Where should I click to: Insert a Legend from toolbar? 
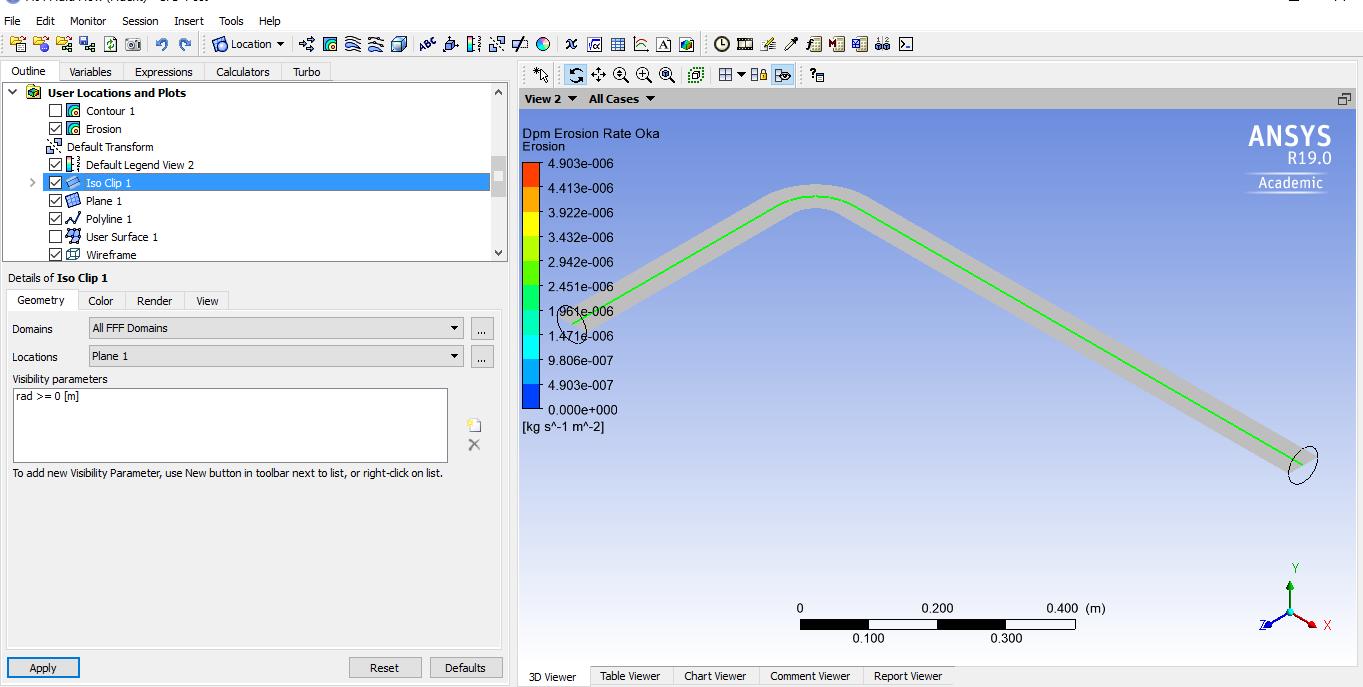(x=473, y=44)
